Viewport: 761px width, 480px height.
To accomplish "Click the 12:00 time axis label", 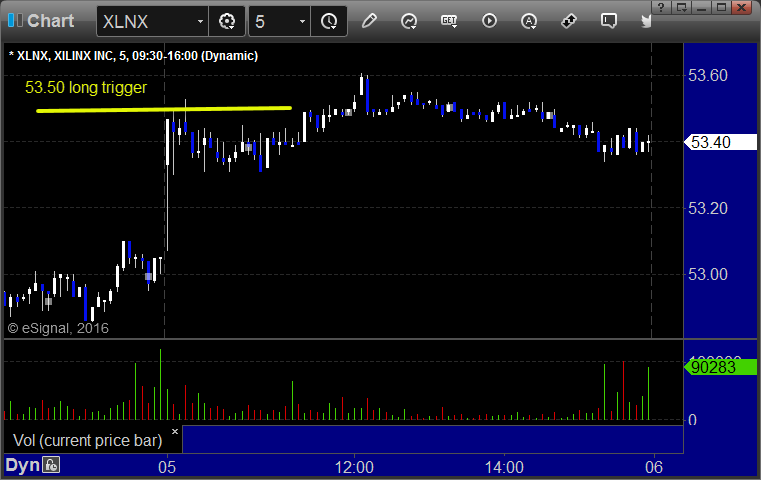I will [354, 467].
